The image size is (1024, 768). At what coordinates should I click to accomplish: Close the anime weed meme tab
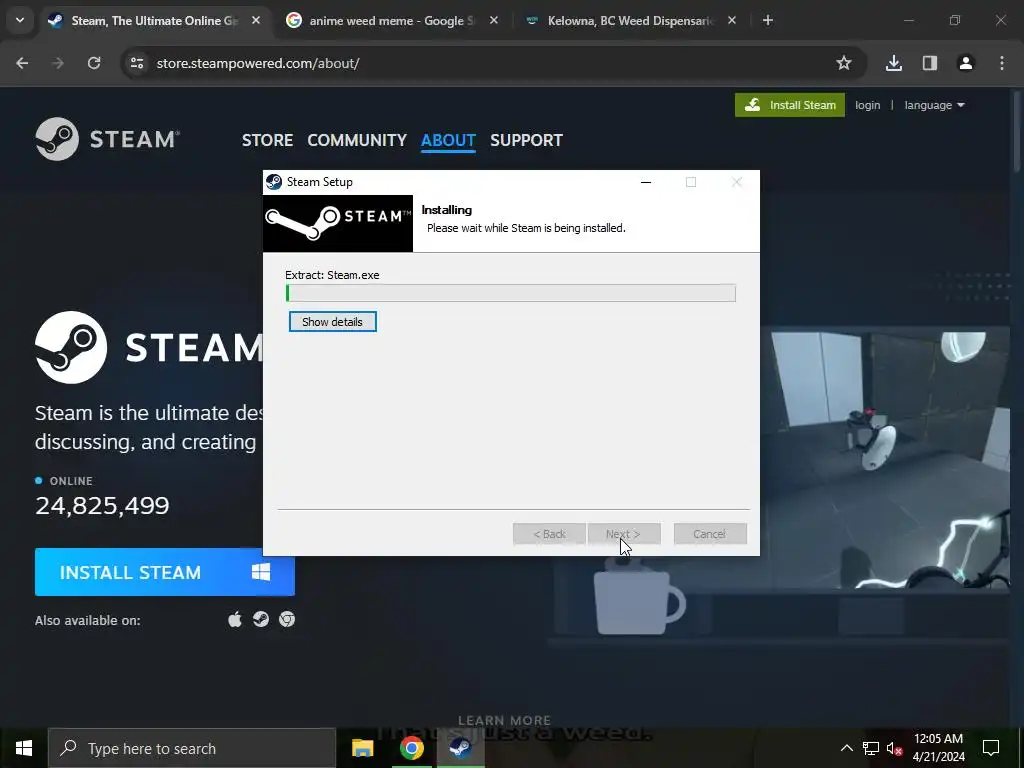494,21
